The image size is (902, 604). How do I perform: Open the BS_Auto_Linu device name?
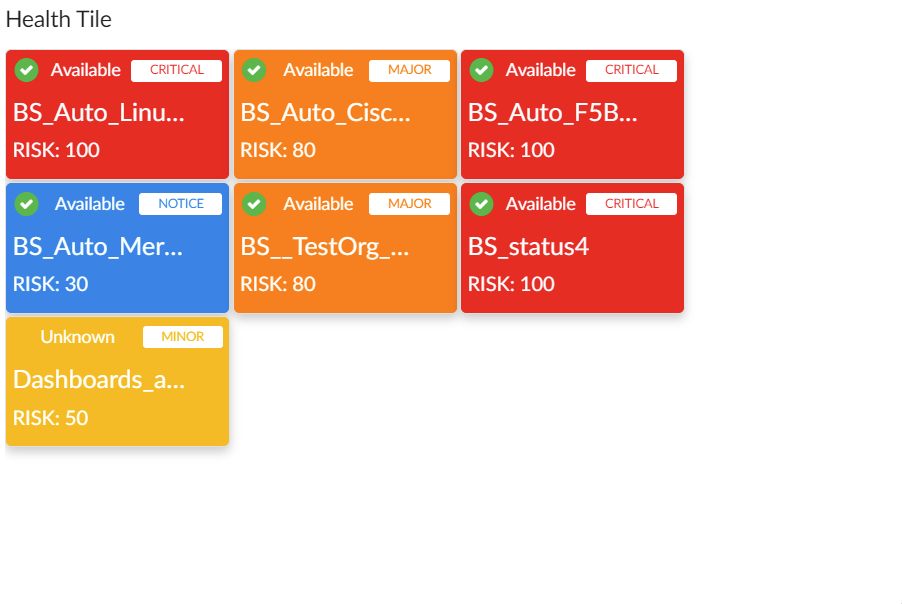pos(99,112)
